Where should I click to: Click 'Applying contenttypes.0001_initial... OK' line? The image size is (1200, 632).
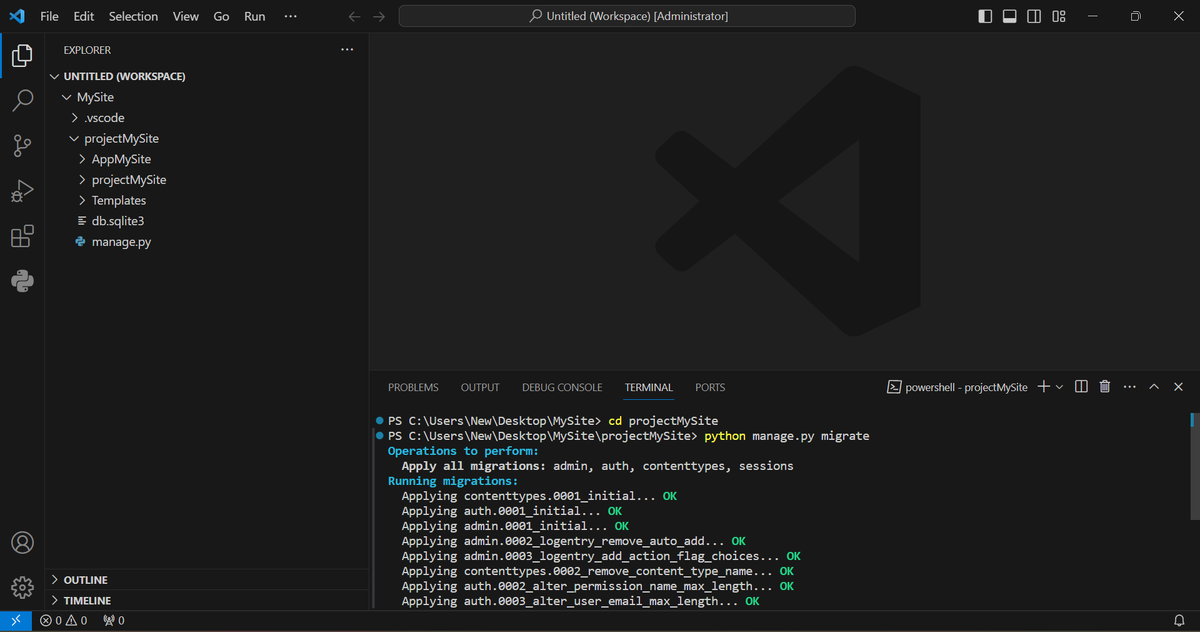coord(539,496)
